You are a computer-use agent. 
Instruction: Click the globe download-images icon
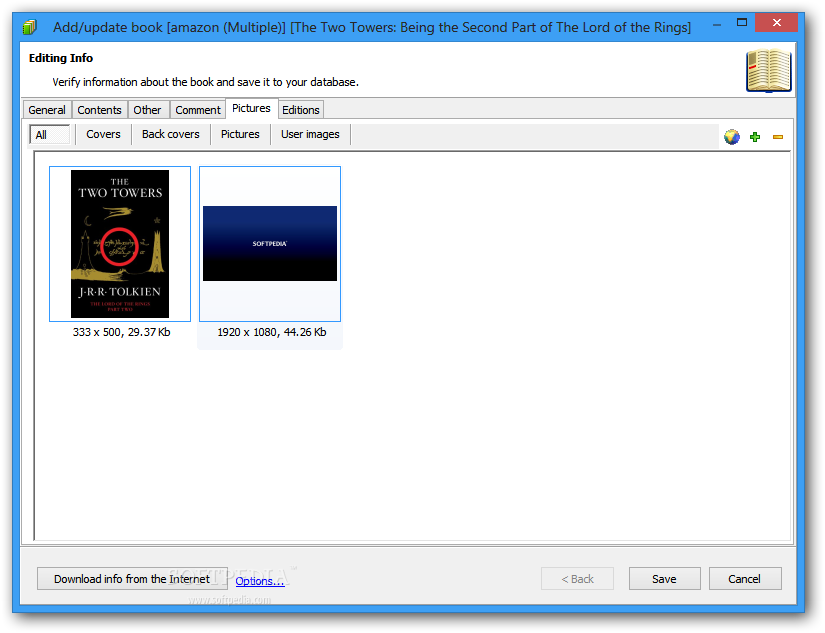point(731,137)
